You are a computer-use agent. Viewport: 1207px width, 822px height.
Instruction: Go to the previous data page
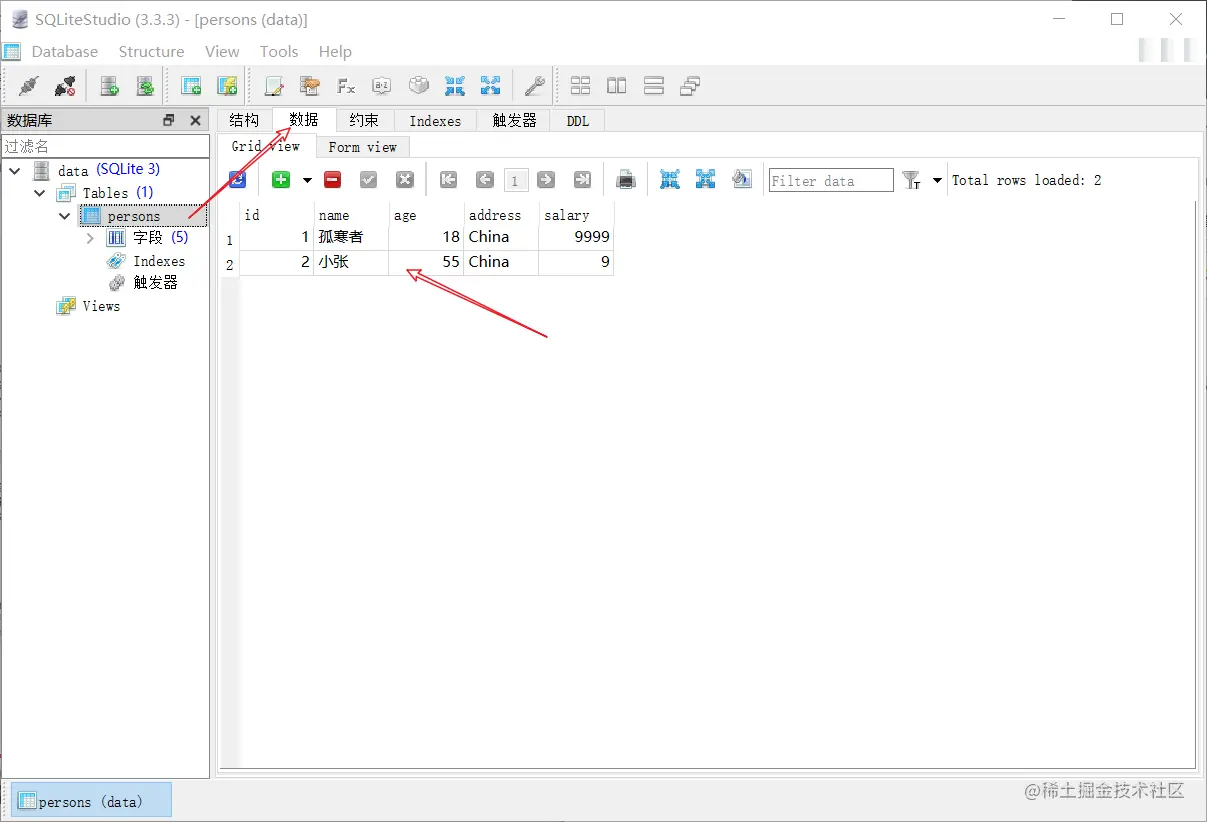pos(485,180)
